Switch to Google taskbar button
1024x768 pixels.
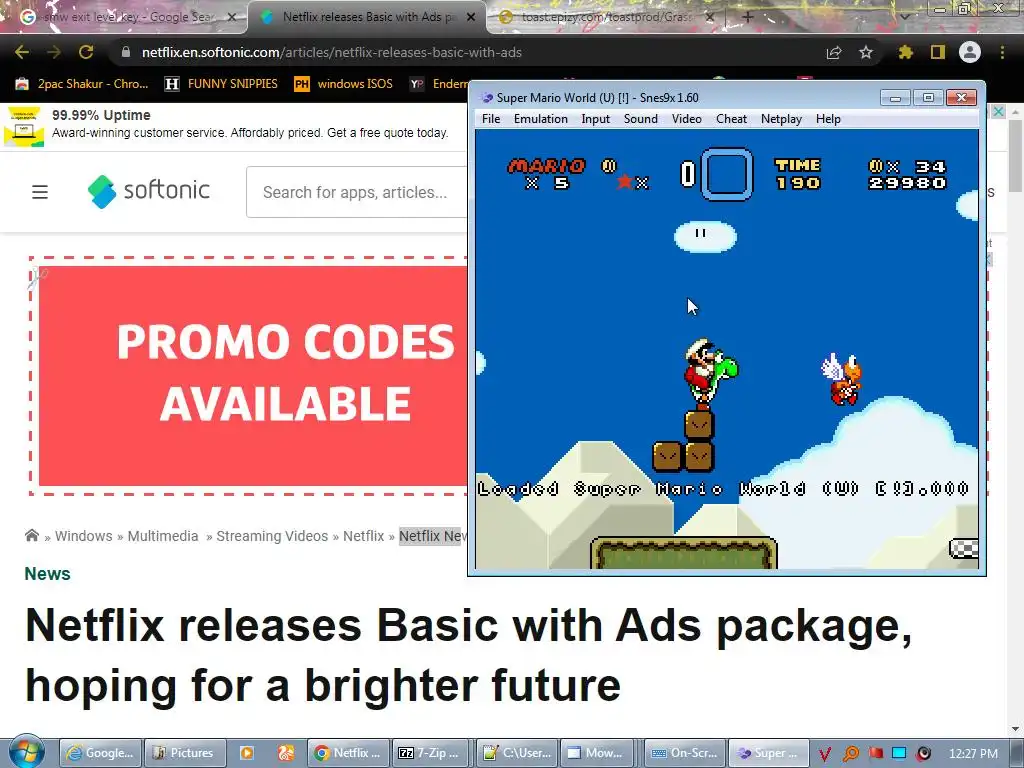(x=100, y=753)
